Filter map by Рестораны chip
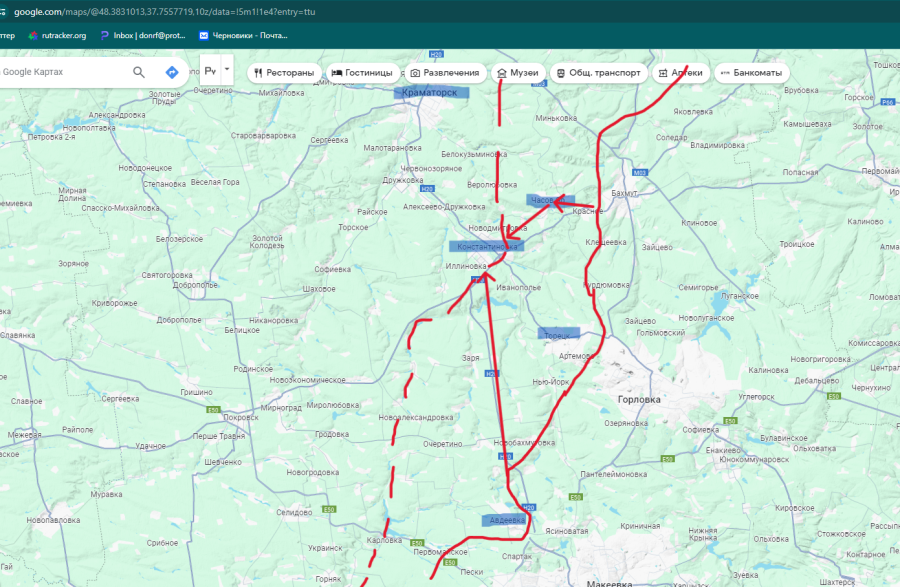Image resolution: width=900 pixels, height=587 pixels. 284,73
